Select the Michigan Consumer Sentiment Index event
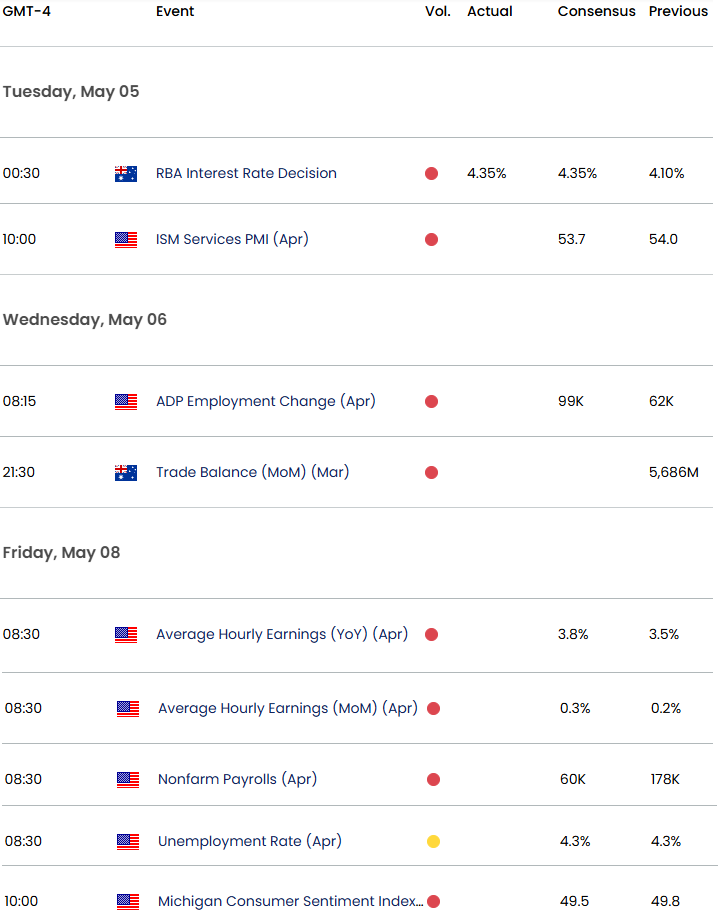Screen dimensions: 718x911 (290, 902)
